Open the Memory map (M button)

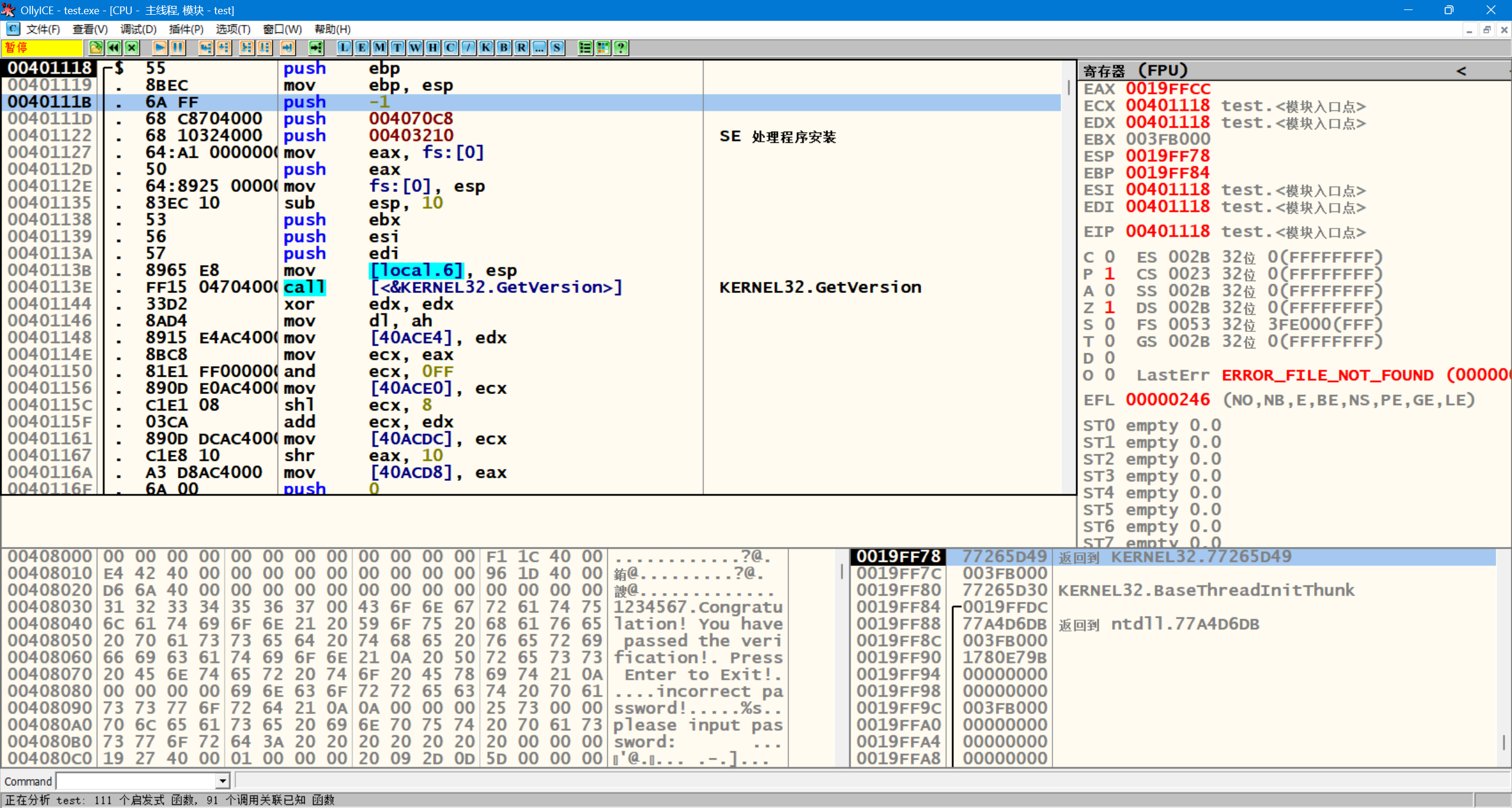click(x=380, y=48)
